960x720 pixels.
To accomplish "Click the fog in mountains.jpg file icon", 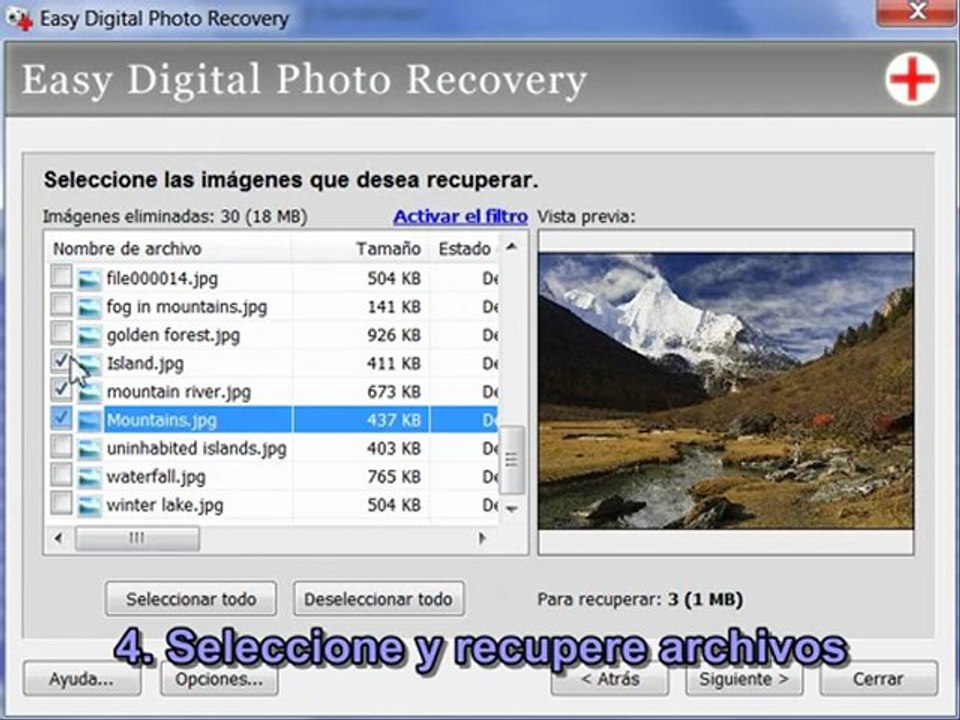I will coord(89,307).
